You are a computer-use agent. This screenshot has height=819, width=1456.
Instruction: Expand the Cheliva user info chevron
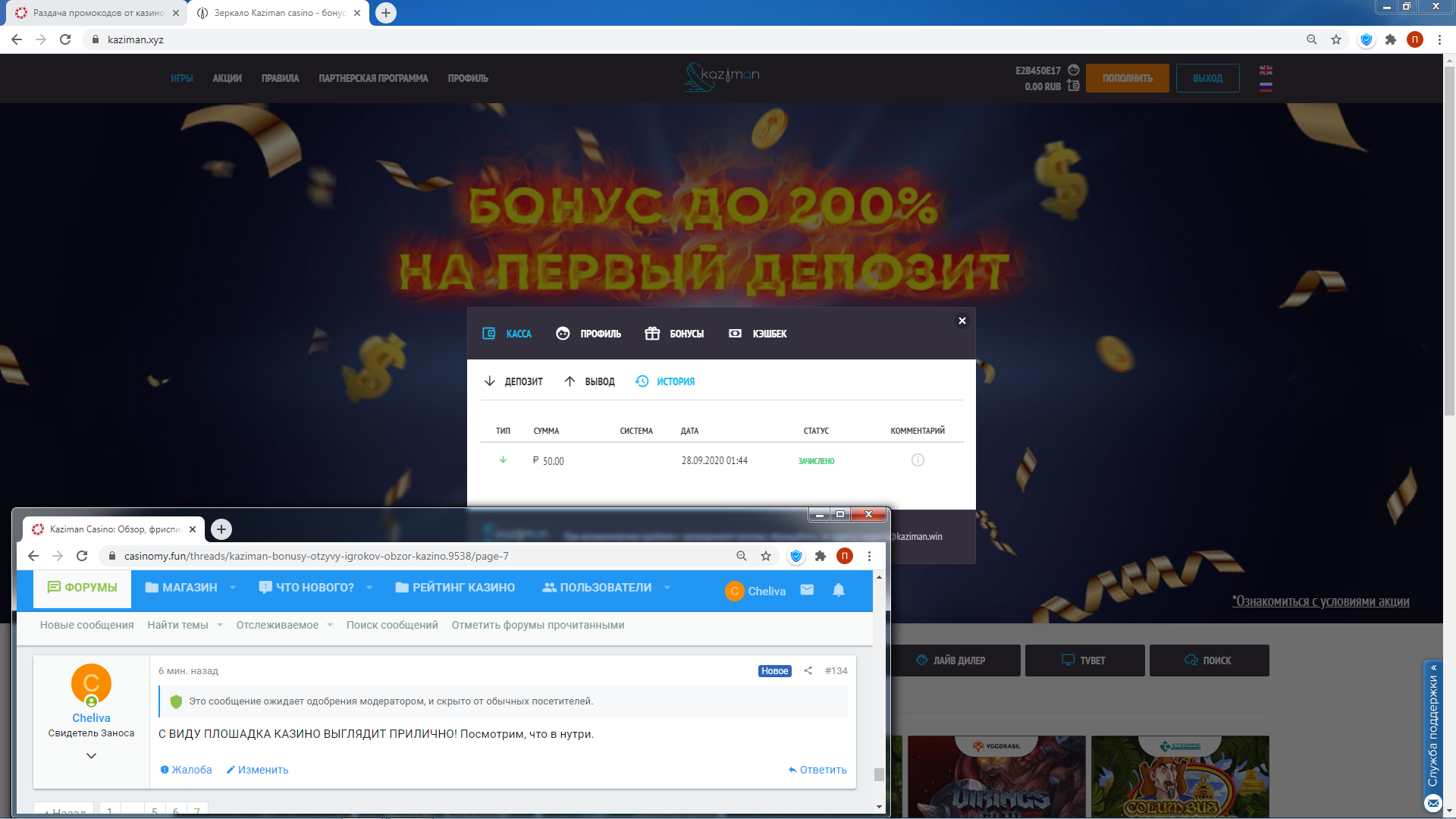tap(91, 755)
